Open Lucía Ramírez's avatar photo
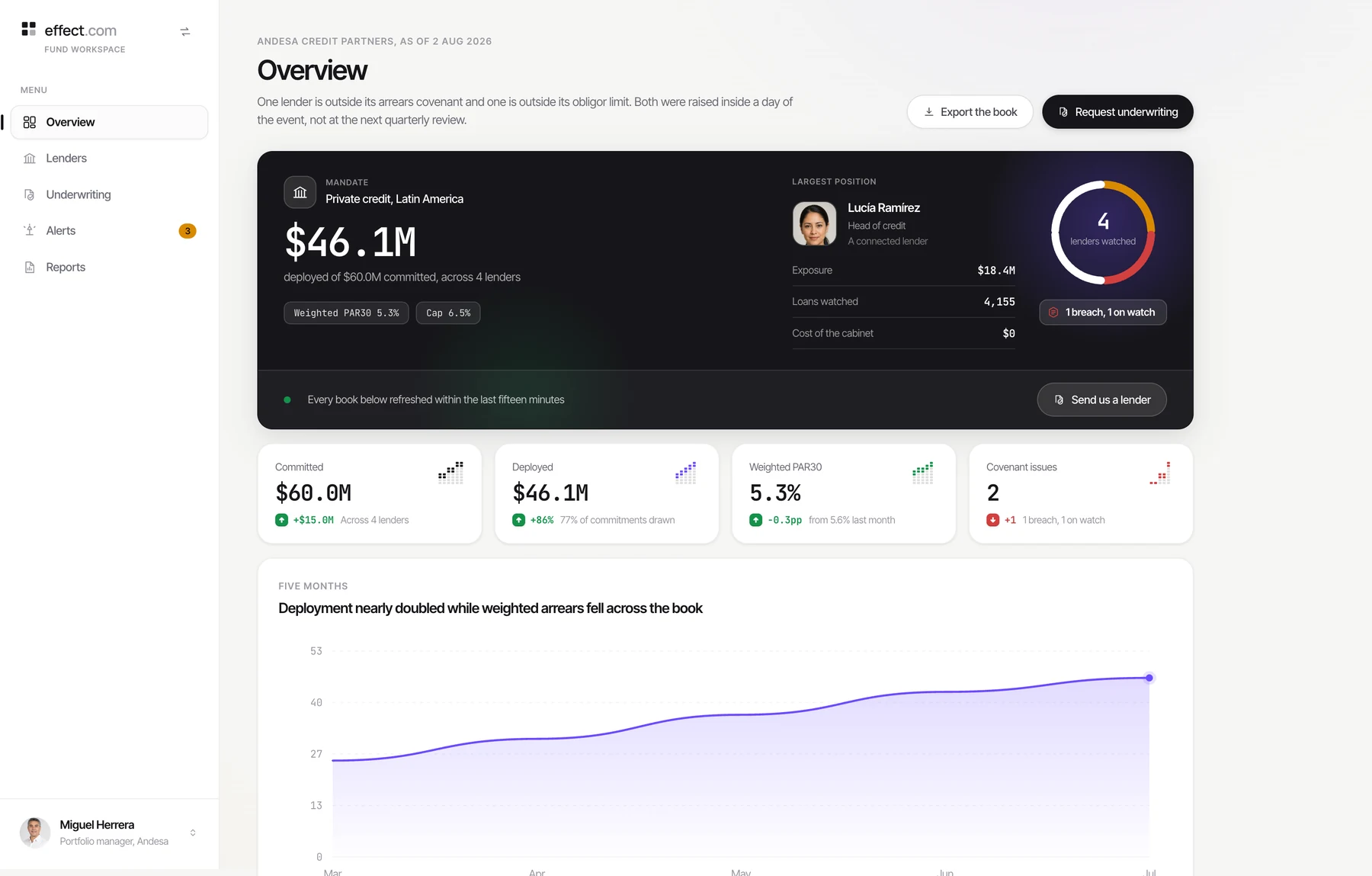This screenshot has height=876, width=1372. click(815, 223)
